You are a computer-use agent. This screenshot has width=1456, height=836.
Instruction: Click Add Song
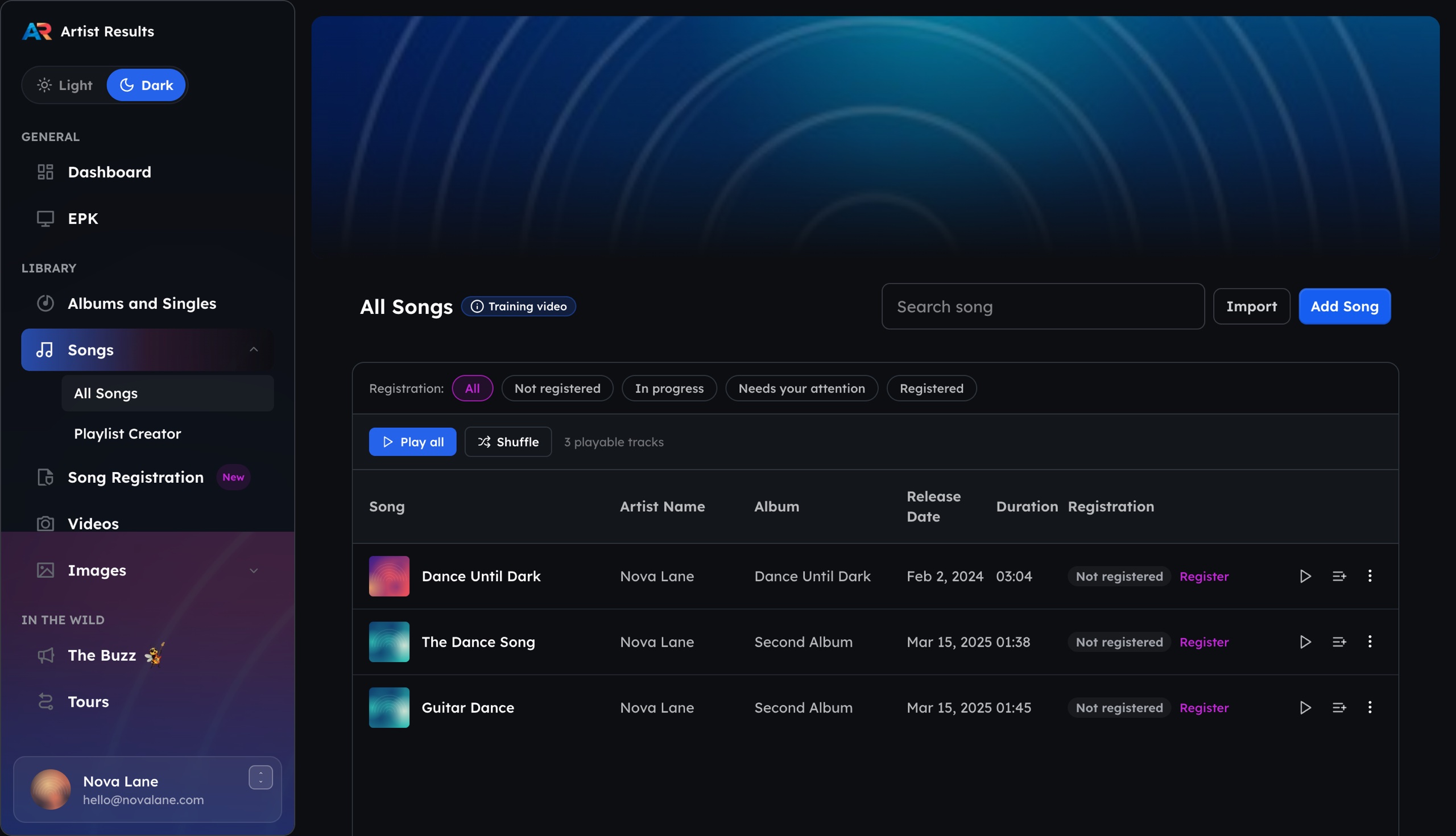[1344, 306]
